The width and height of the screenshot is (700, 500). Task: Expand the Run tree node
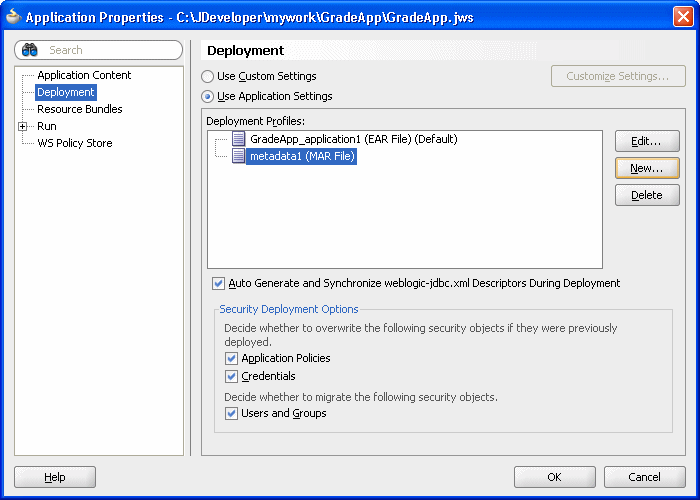23,126
